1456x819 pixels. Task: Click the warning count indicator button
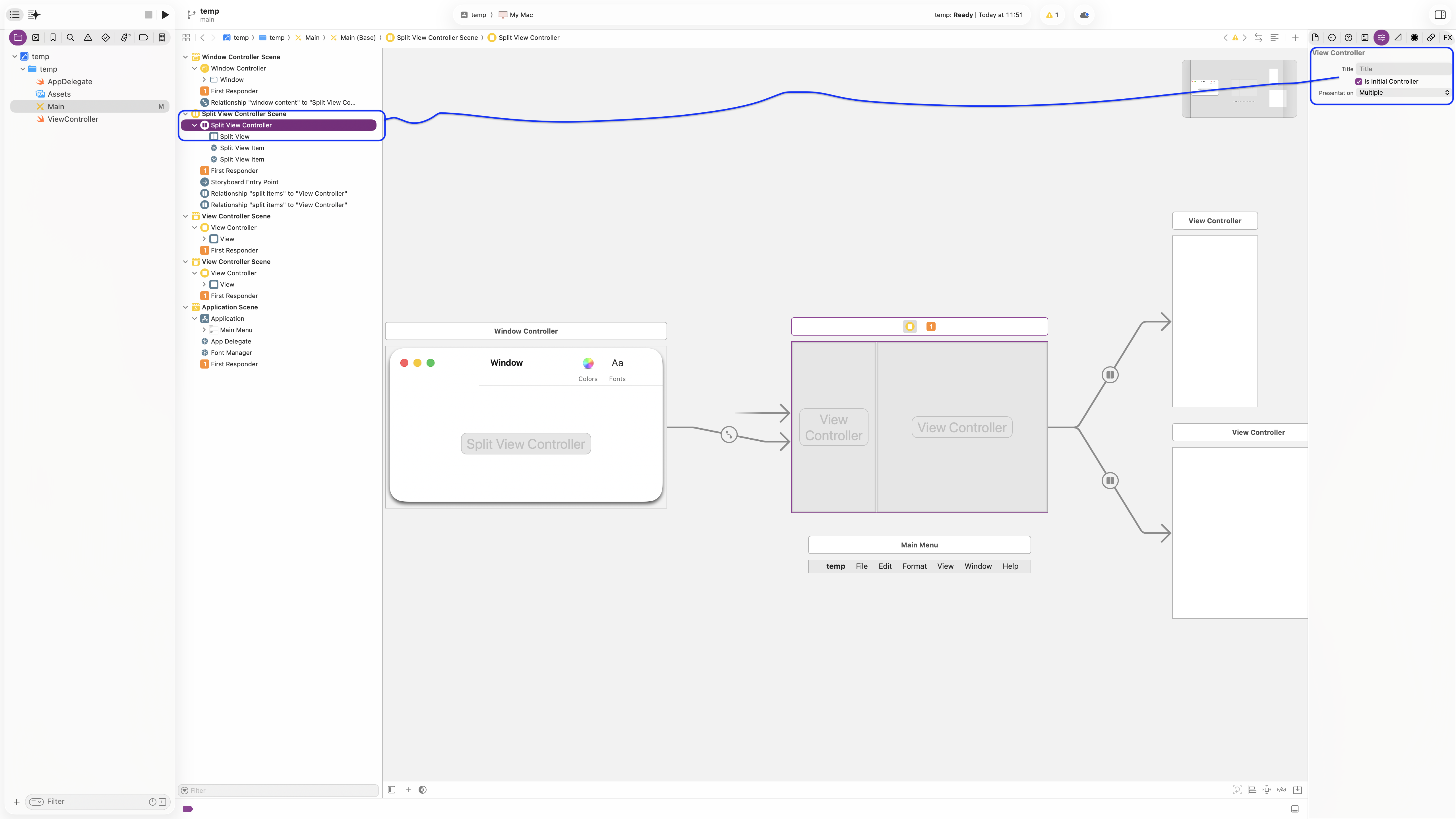click(x=1052, y=15)
